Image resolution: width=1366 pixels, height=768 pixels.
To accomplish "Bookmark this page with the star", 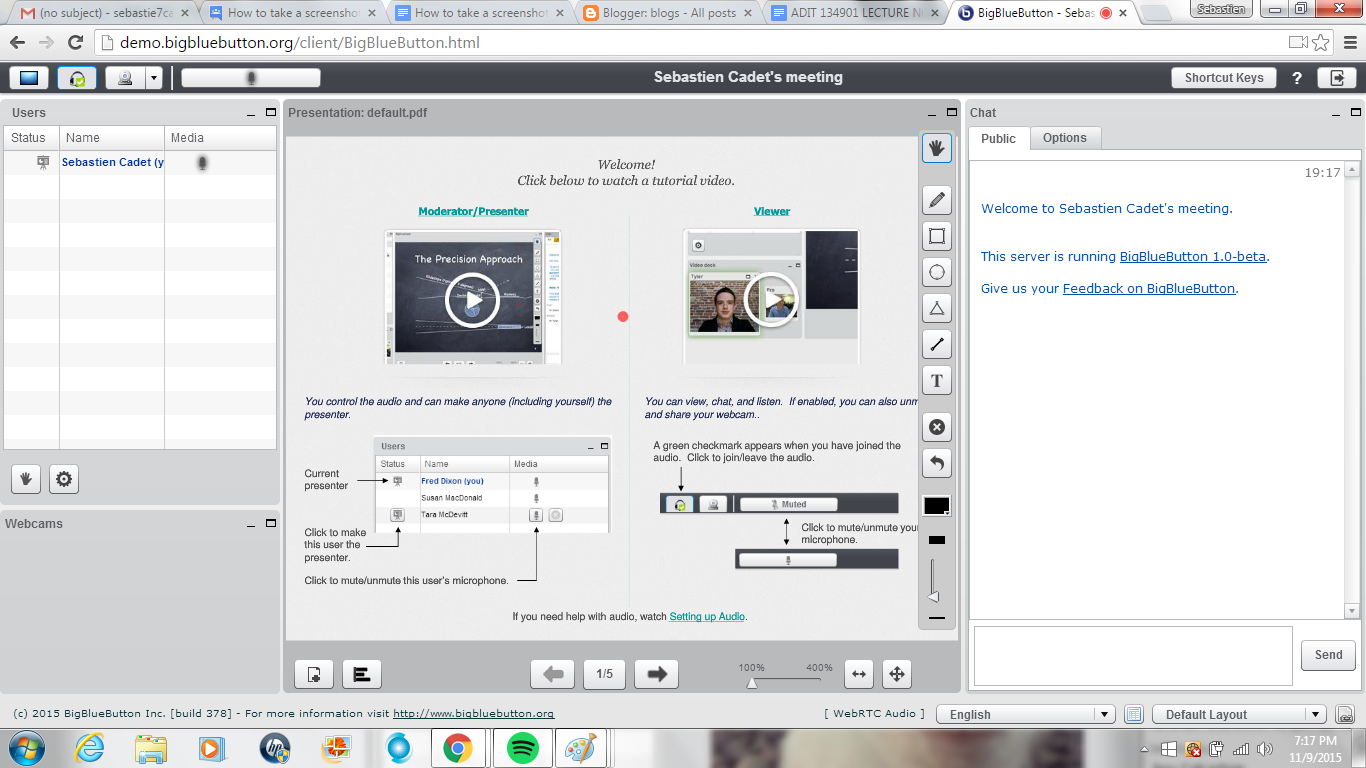I will click(x=1321, y=43).
